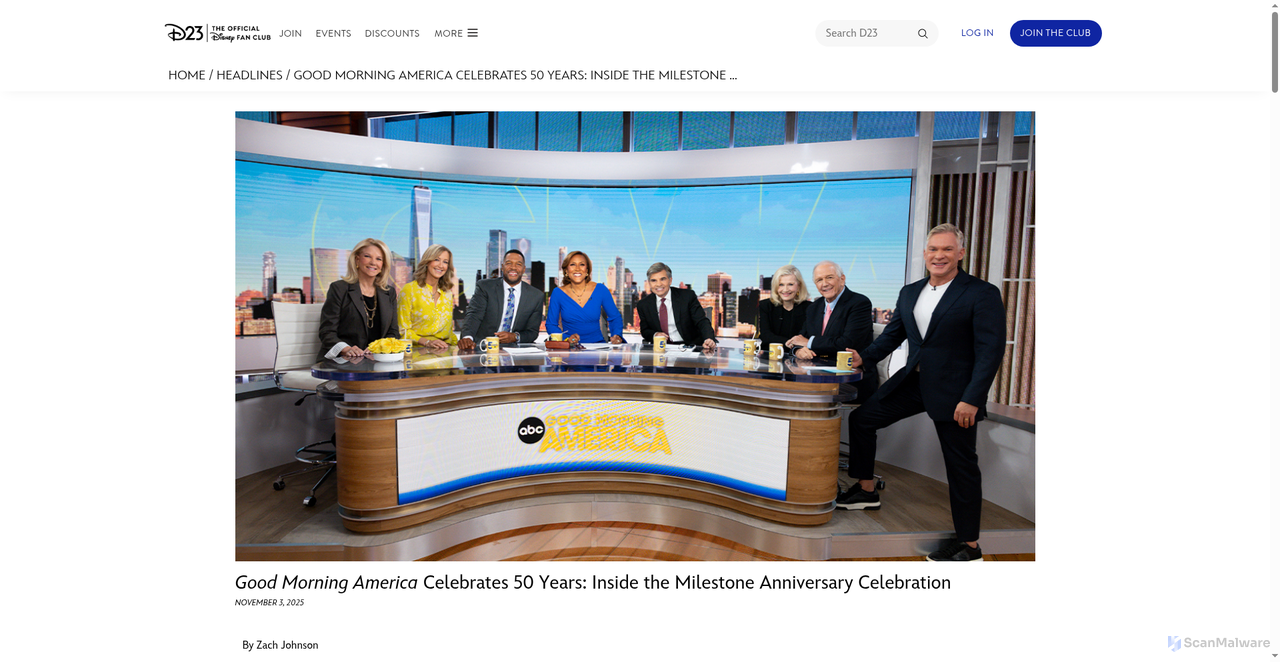Go to DISCOUNTS in the navigation bar
This screenshot has width=1280, height=662.
[392, 33]
